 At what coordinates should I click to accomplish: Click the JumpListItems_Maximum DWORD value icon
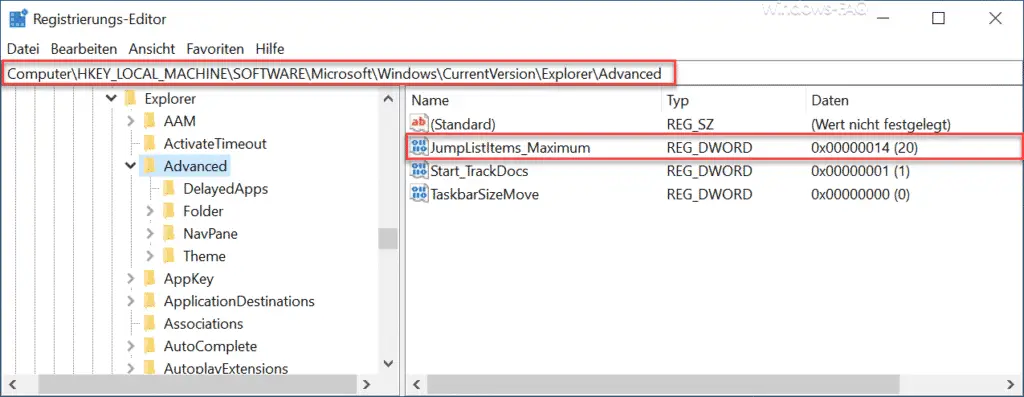point(419,148)
